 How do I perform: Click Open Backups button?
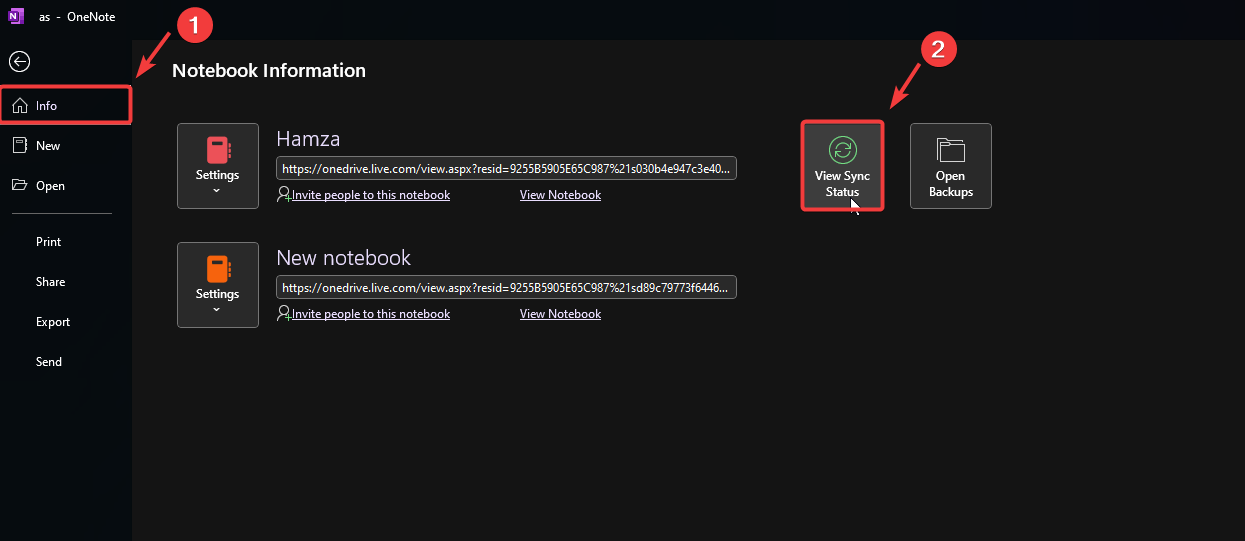pyautogui.click(x=951, y=166)
